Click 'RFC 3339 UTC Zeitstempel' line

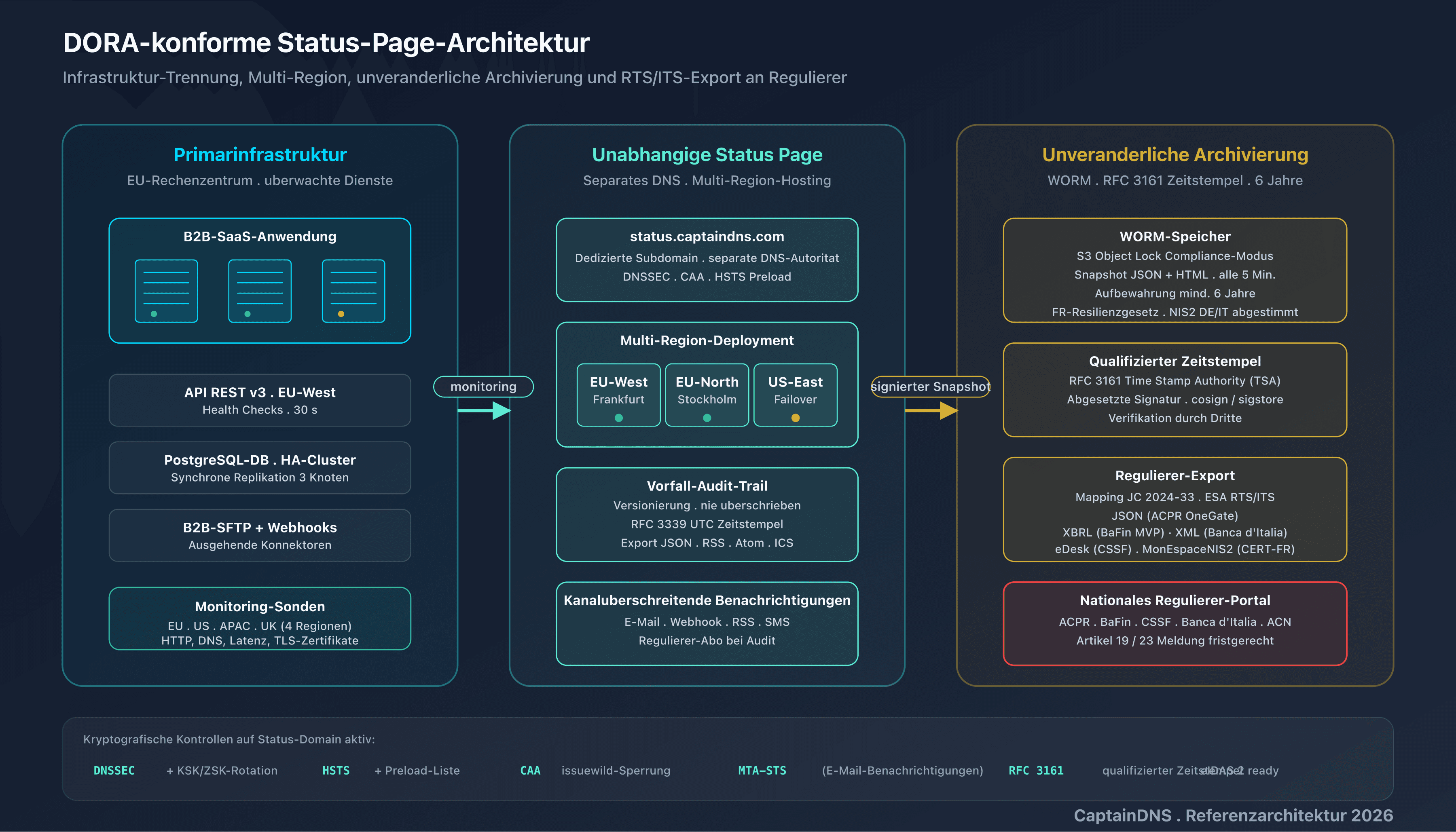[x=707, y=524]
